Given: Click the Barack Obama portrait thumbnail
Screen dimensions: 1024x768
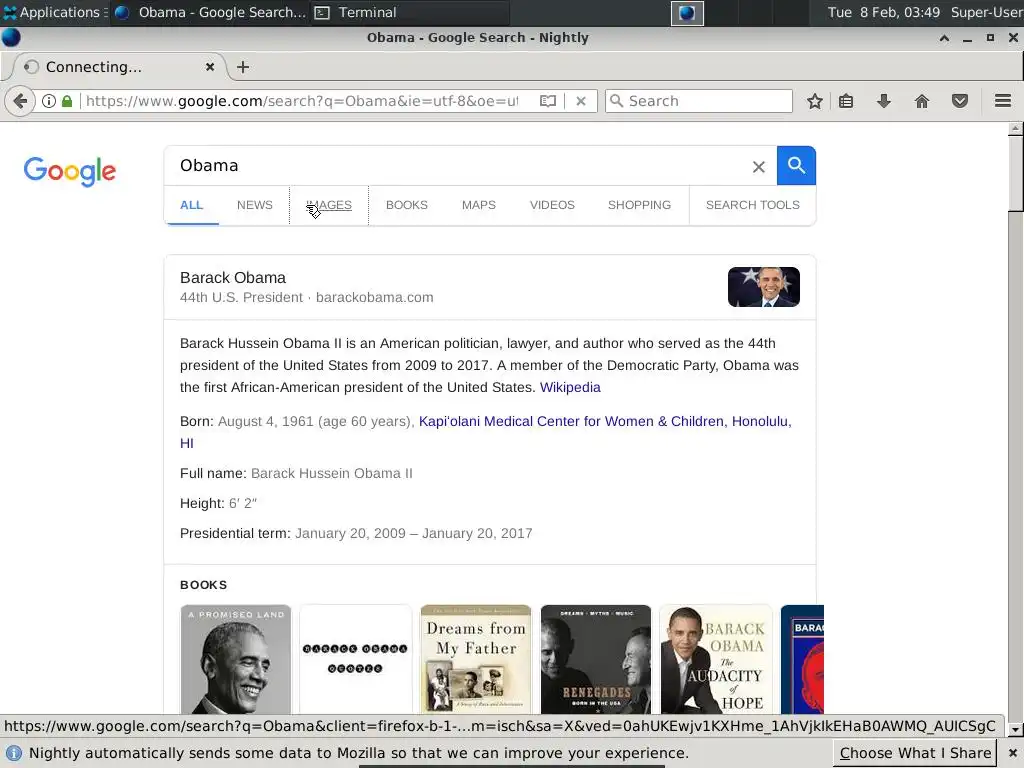Looking at the screenshot, I should [763, 287].
